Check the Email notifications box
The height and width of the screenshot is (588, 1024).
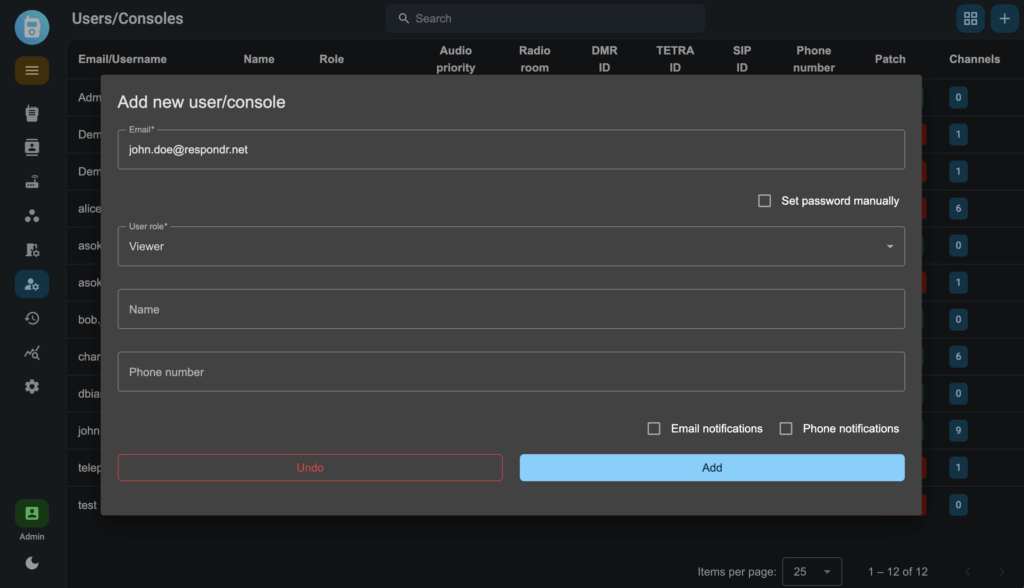pos(654,429)
